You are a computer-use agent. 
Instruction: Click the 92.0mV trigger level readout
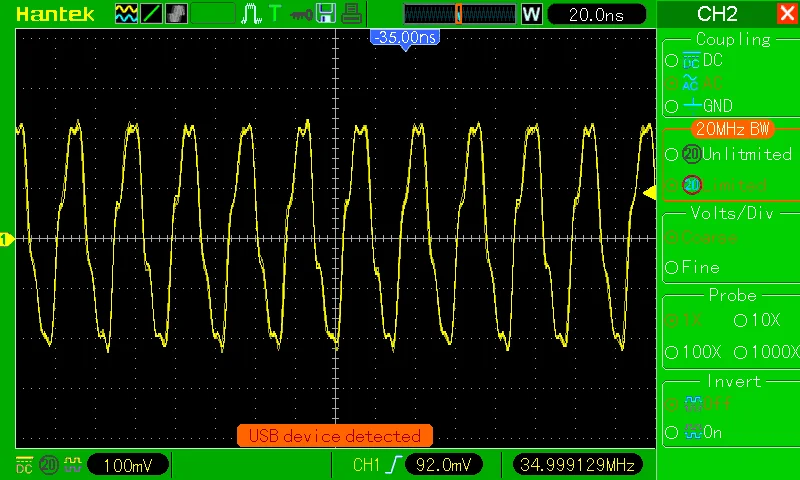pos(443,465)
